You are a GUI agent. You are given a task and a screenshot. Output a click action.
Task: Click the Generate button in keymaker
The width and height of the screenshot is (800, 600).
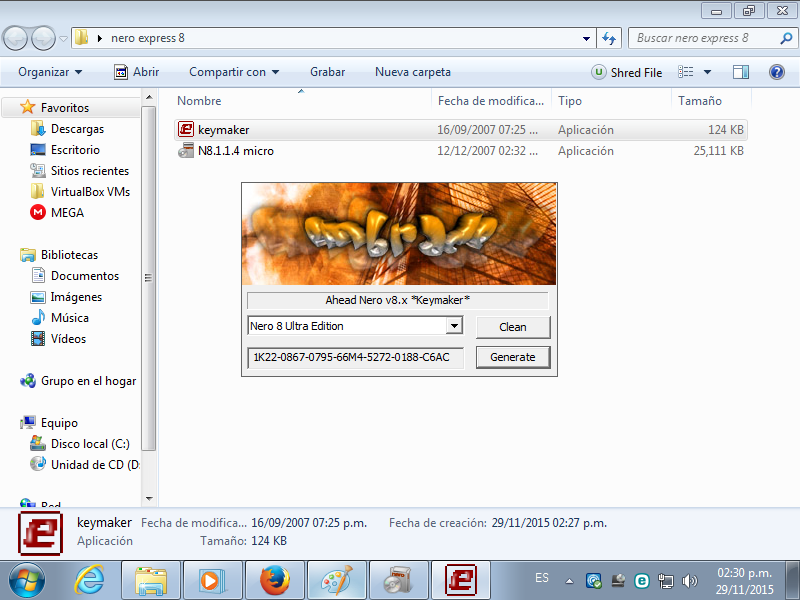click(513, 357)
